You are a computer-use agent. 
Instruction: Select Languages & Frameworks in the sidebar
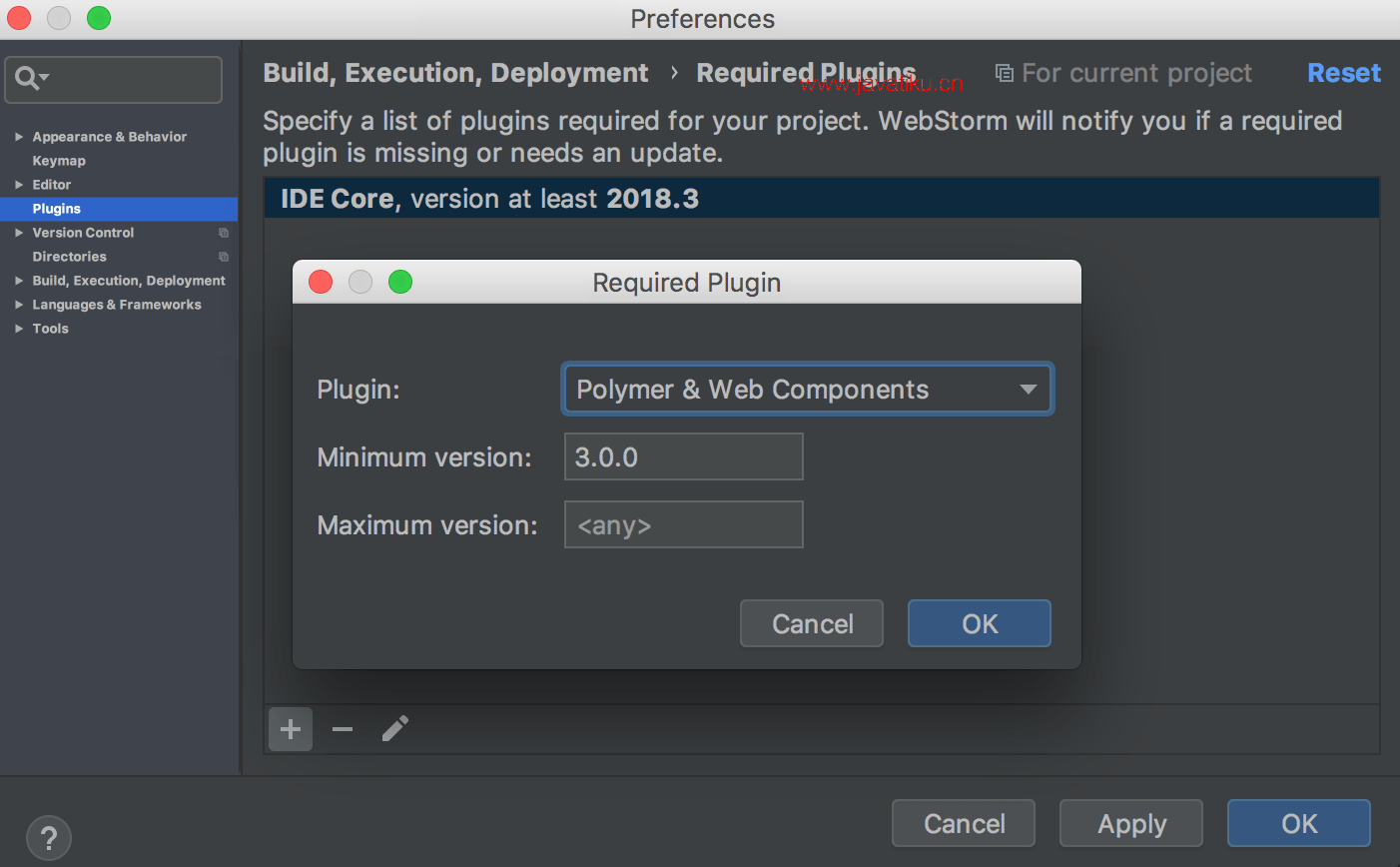[117, 305]
